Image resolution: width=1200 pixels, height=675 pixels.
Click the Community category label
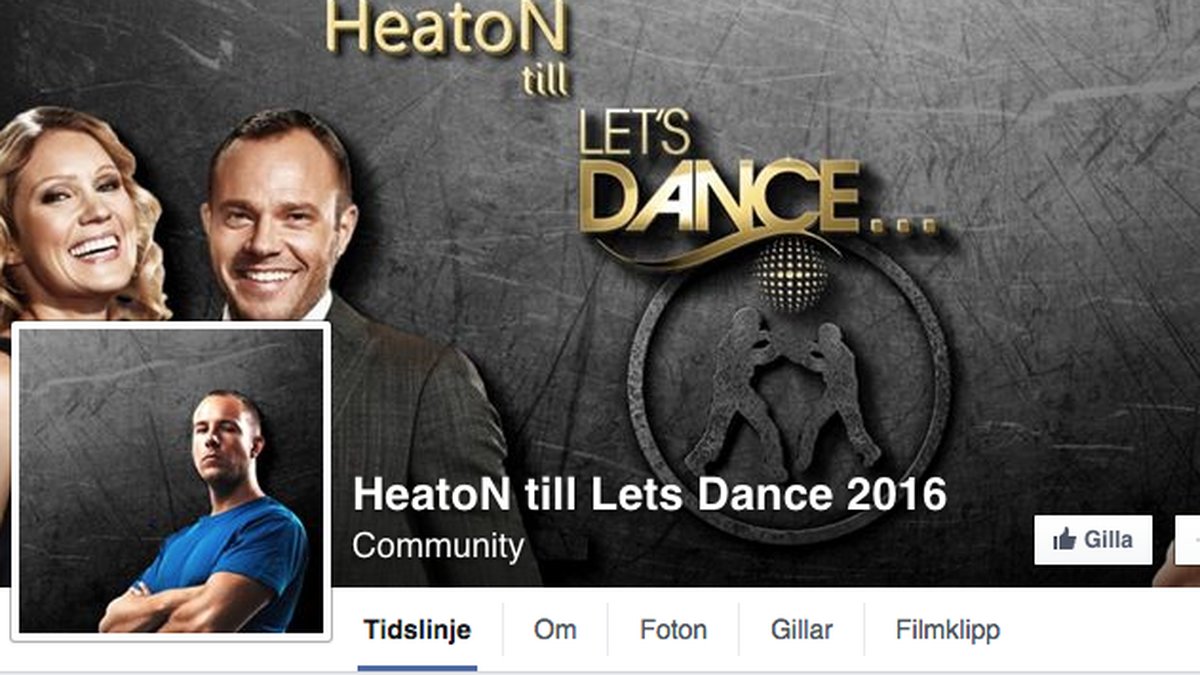point(438,546)
